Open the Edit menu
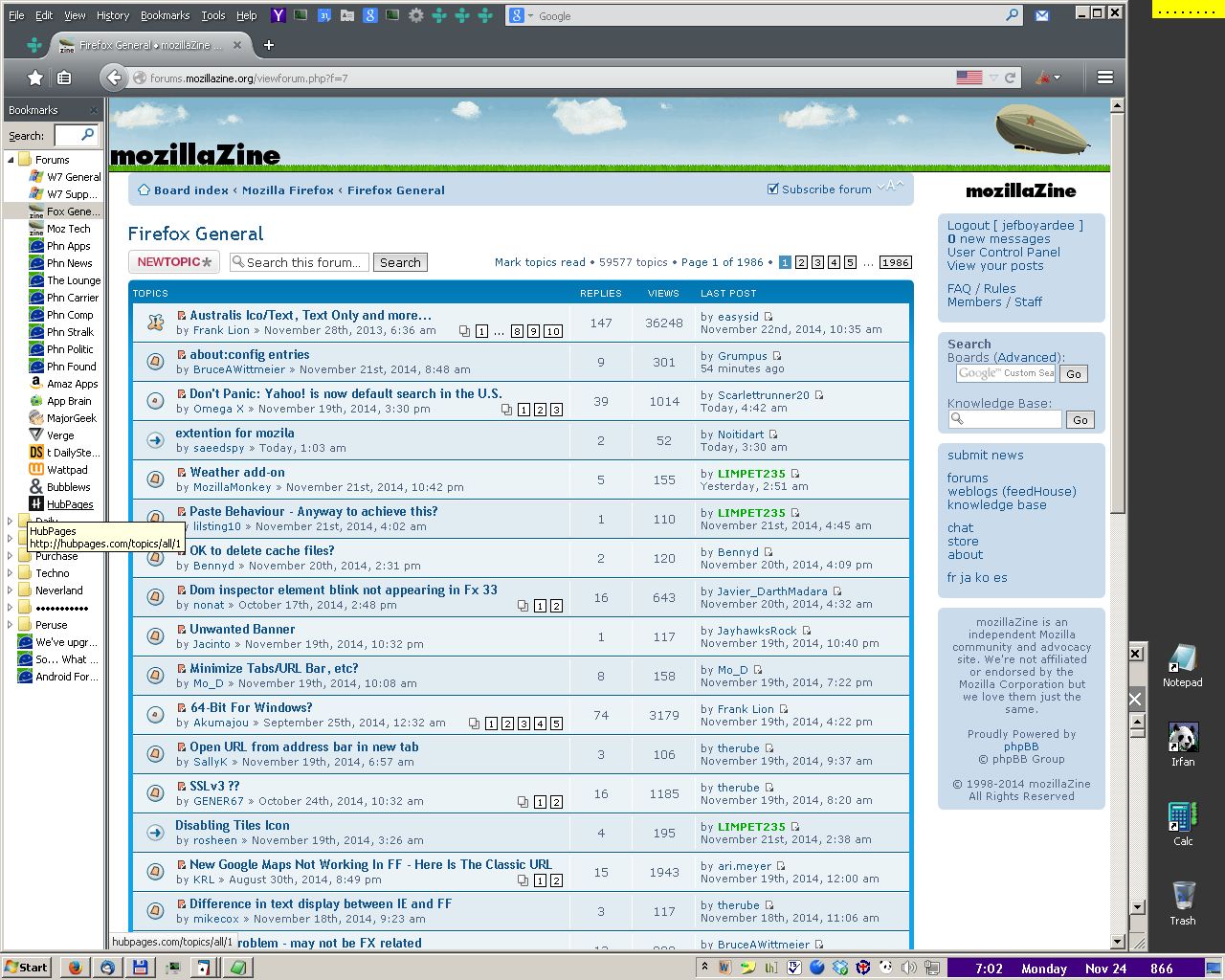The image size is (1225, 980). (44, 15)
